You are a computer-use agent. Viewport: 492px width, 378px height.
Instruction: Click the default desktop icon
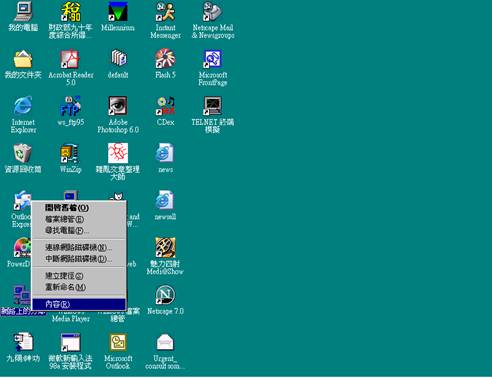(118, 59)
